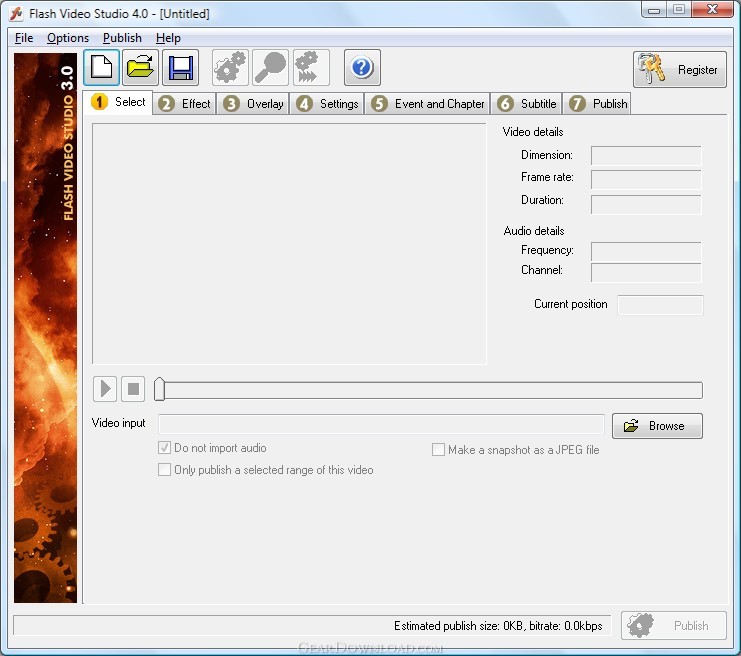Check Only publish a selected range option
The height and width of the screenshot is (656, 741).
pyautogui.click(x=164, y=469)
